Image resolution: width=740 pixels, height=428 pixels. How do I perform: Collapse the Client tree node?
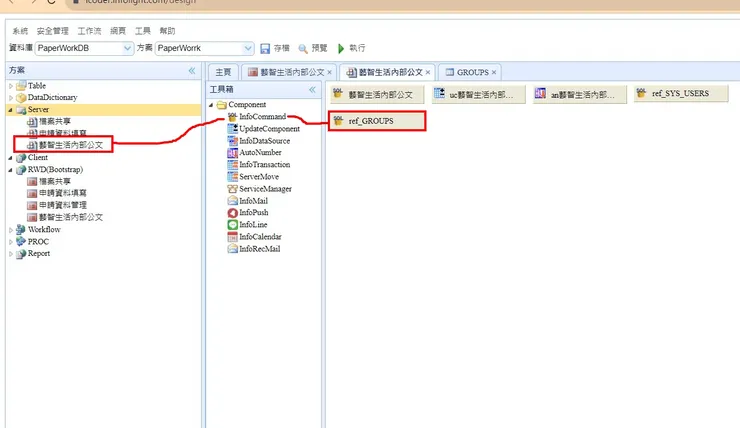point(10,158)
